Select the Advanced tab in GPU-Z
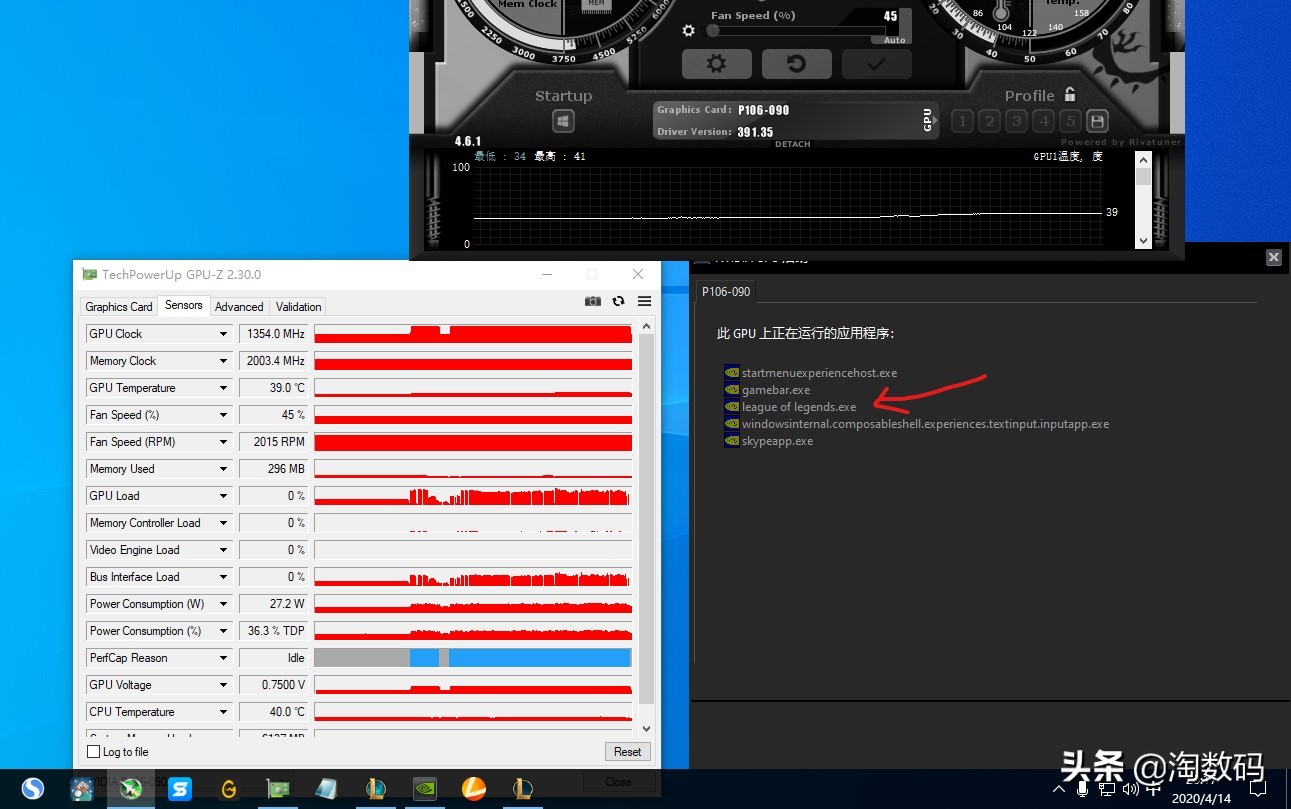Viewport: 1291px width, 809px height. click(x=239, y=306)
